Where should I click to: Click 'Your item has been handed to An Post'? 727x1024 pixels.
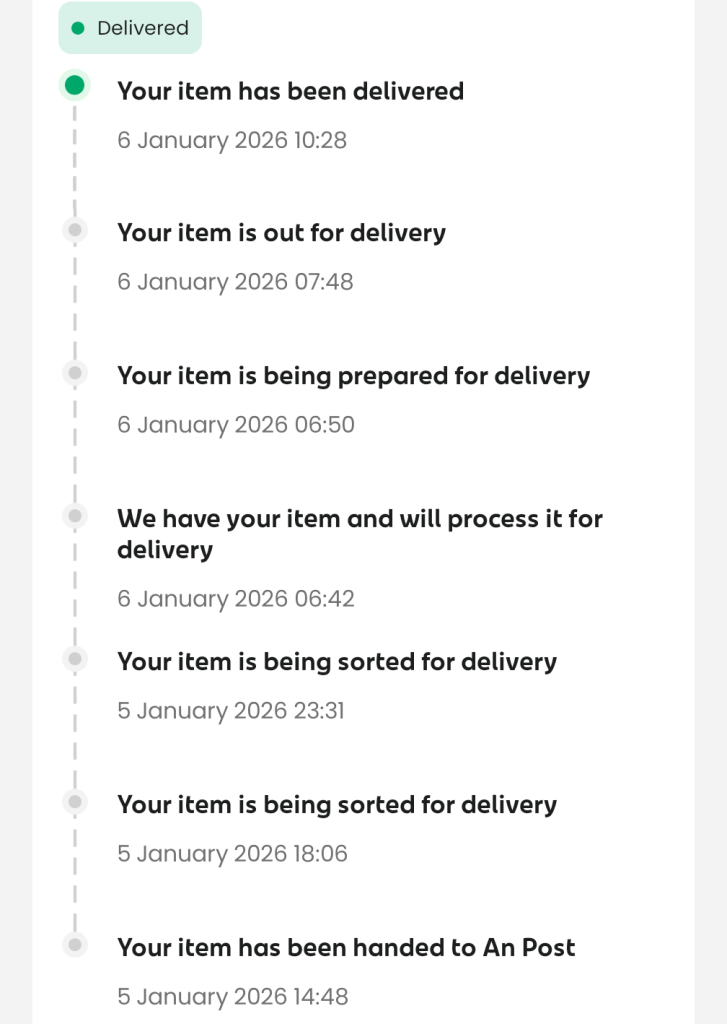346,948
